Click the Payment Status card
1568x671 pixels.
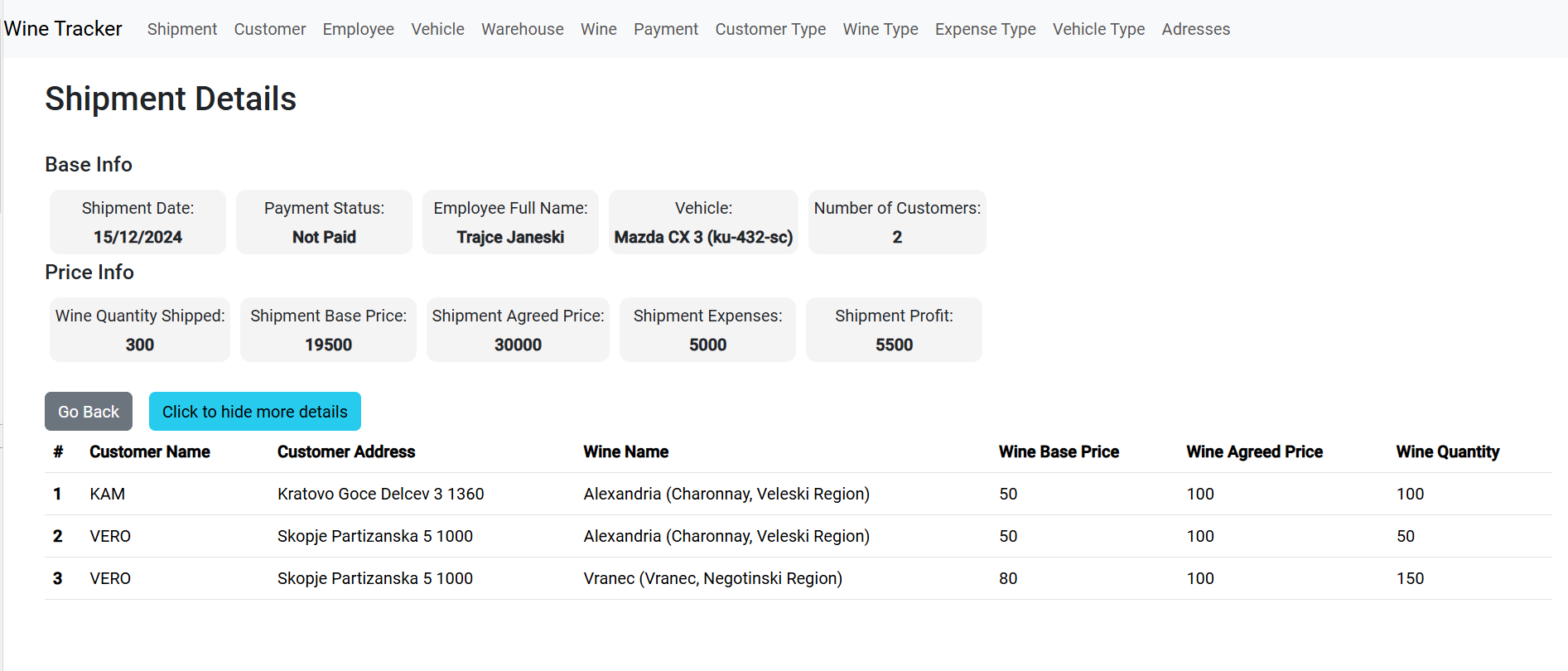coord(324,222)
